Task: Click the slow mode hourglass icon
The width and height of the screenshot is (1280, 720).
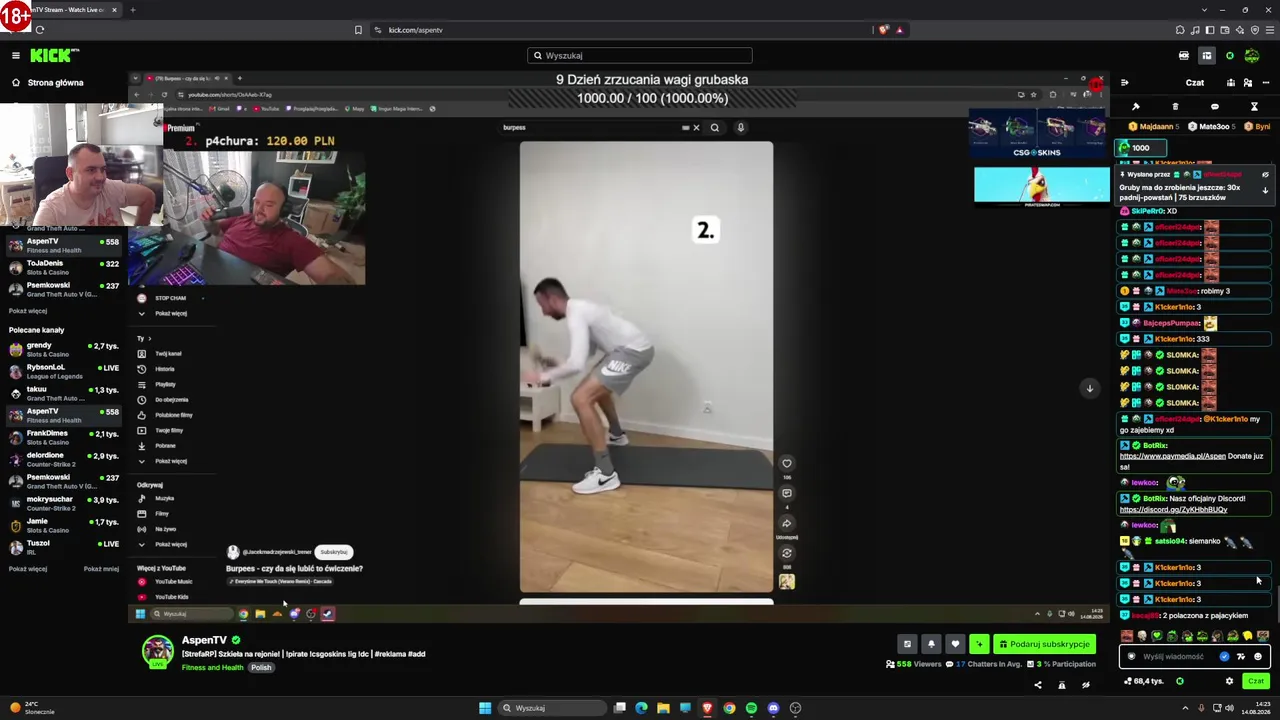Action: 1254,107
